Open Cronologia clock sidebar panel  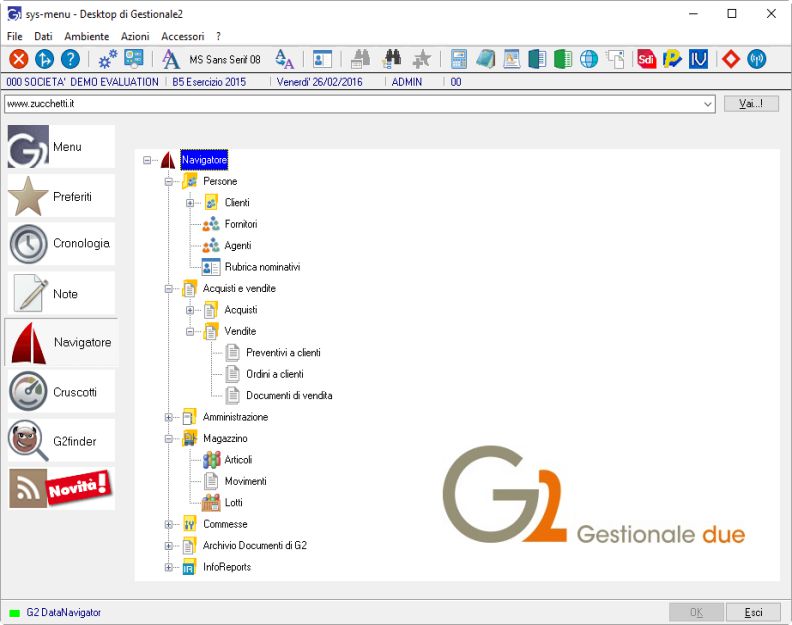[61, 244]
